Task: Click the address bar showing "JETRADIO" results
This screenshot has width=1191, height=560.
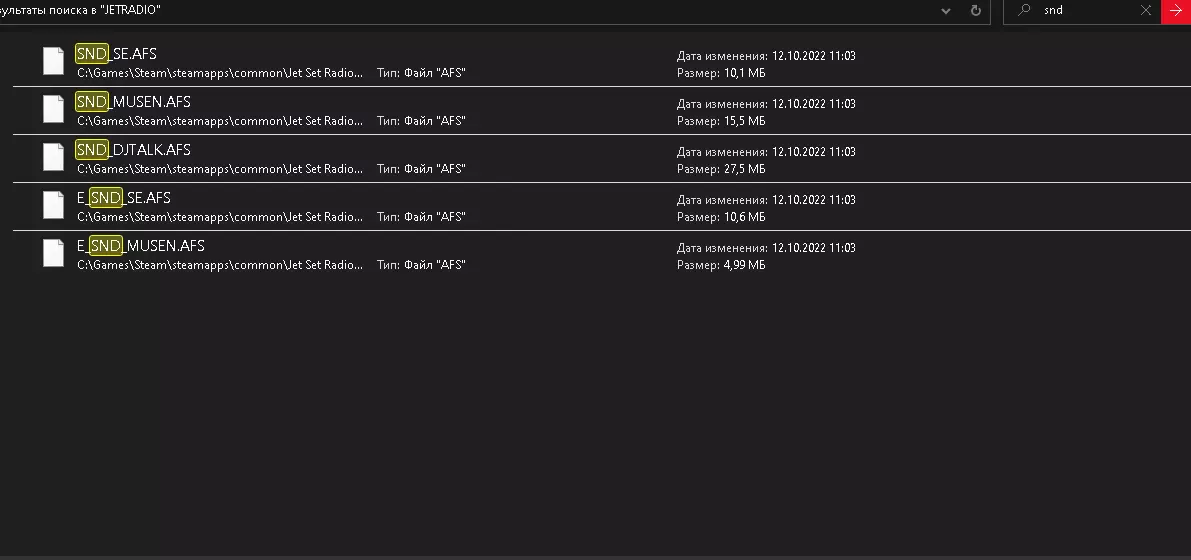Action: [x=450, y=10]
